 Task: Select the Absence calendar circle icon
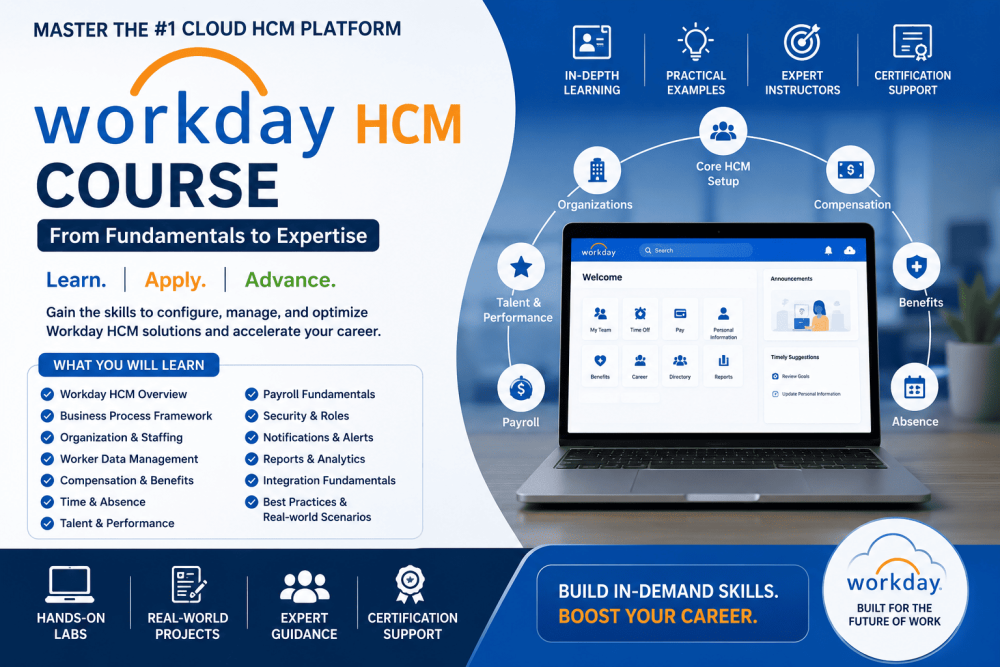[915, 387]
